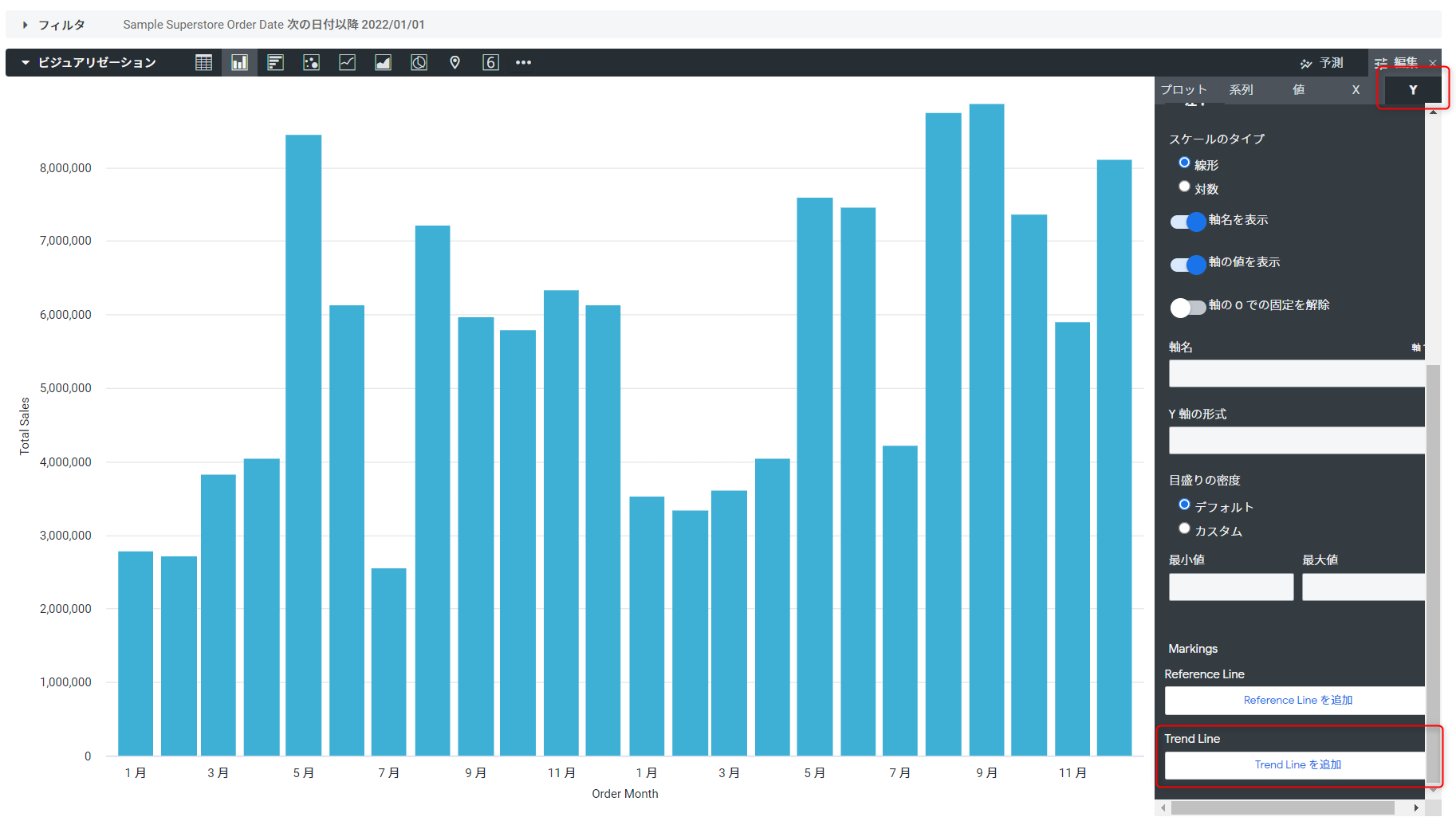This screenshot has height=817, width=1456.
Task: Select 対数 scale type radio button
Action: (1184, 187)
